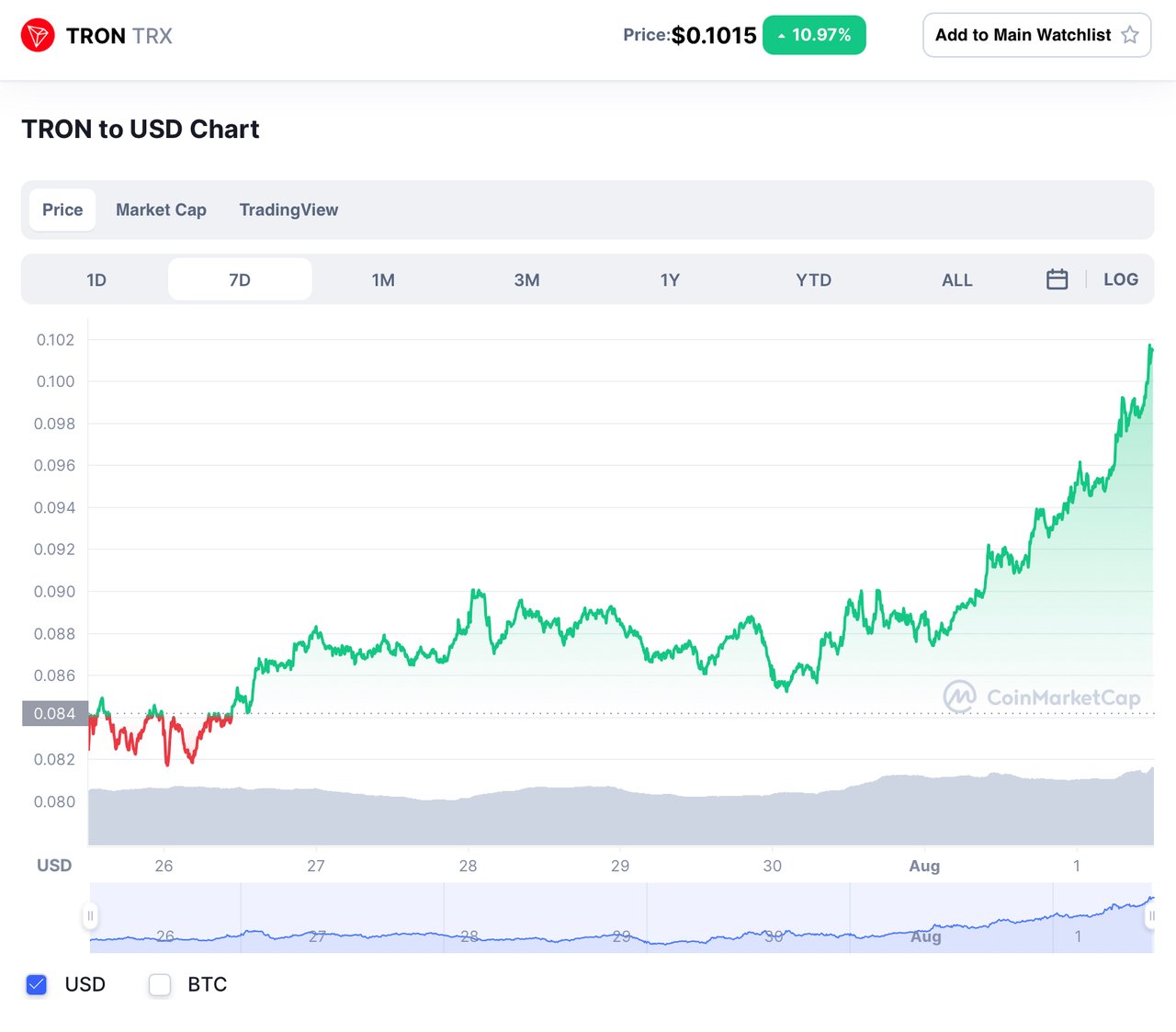Enable the BTC checkbox

(x=160, y=985)
